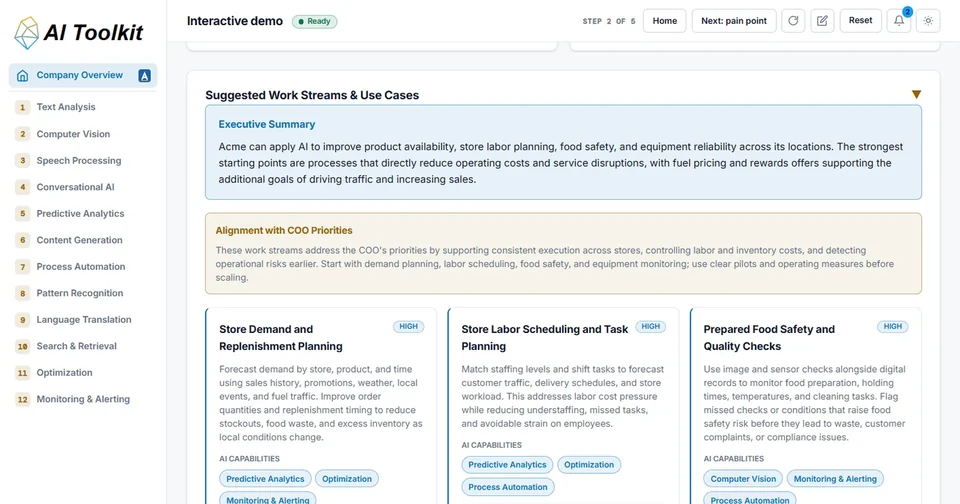Click Monitoring & Alerting tag in Food Safety card

[835, 479]
